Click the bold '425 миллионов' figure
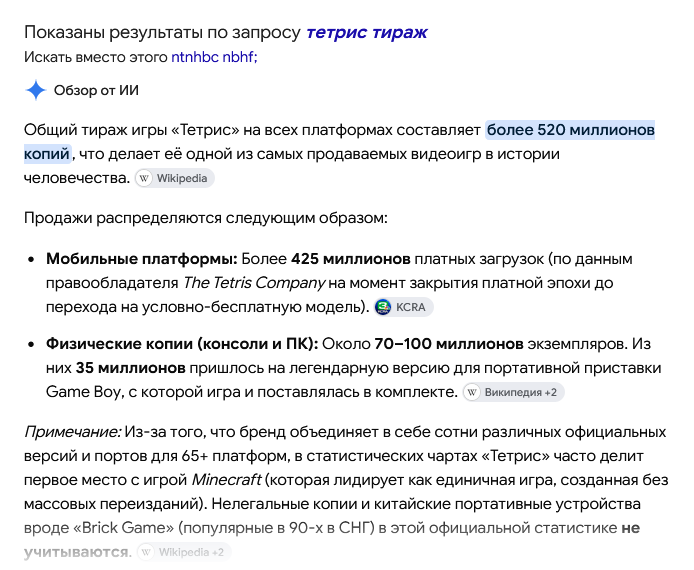694x570 pixels. pos(351,259)
